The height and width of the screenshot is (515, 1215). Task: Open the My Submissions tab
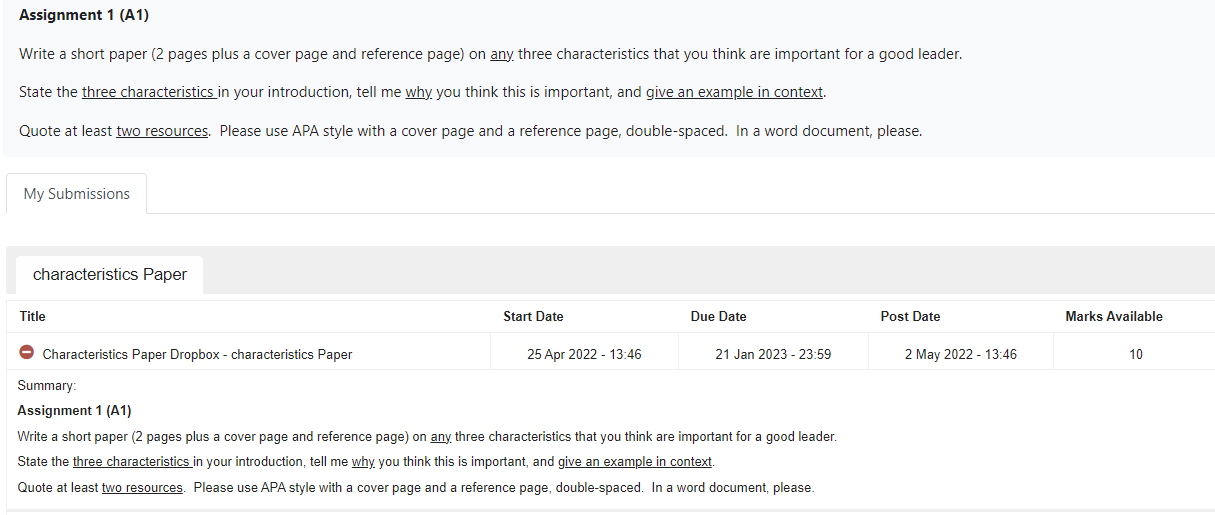77,194
